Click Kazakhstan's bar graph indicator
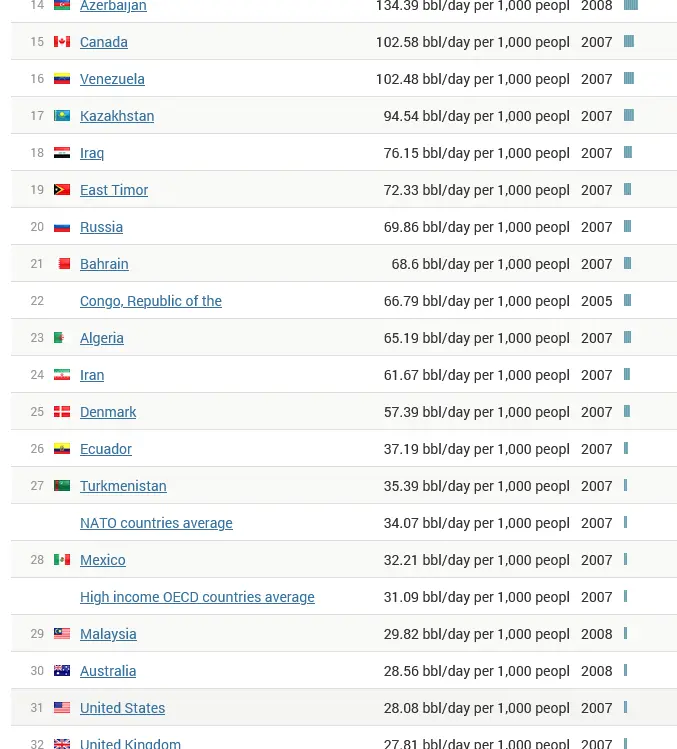The width and height of the screenshot is (677, 749). (x=629, y=116)
